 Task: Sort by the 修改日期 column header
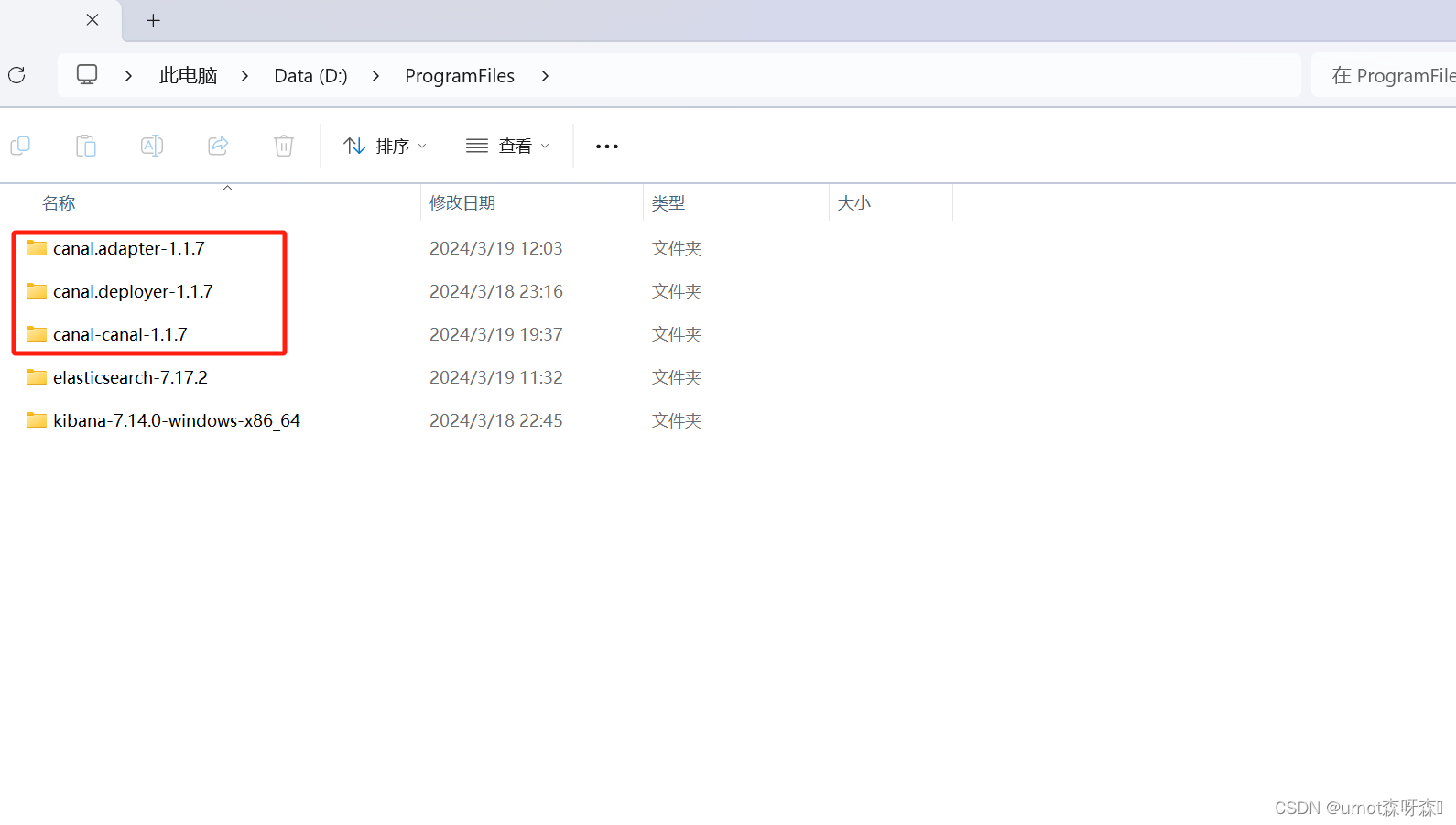point(462,203)
